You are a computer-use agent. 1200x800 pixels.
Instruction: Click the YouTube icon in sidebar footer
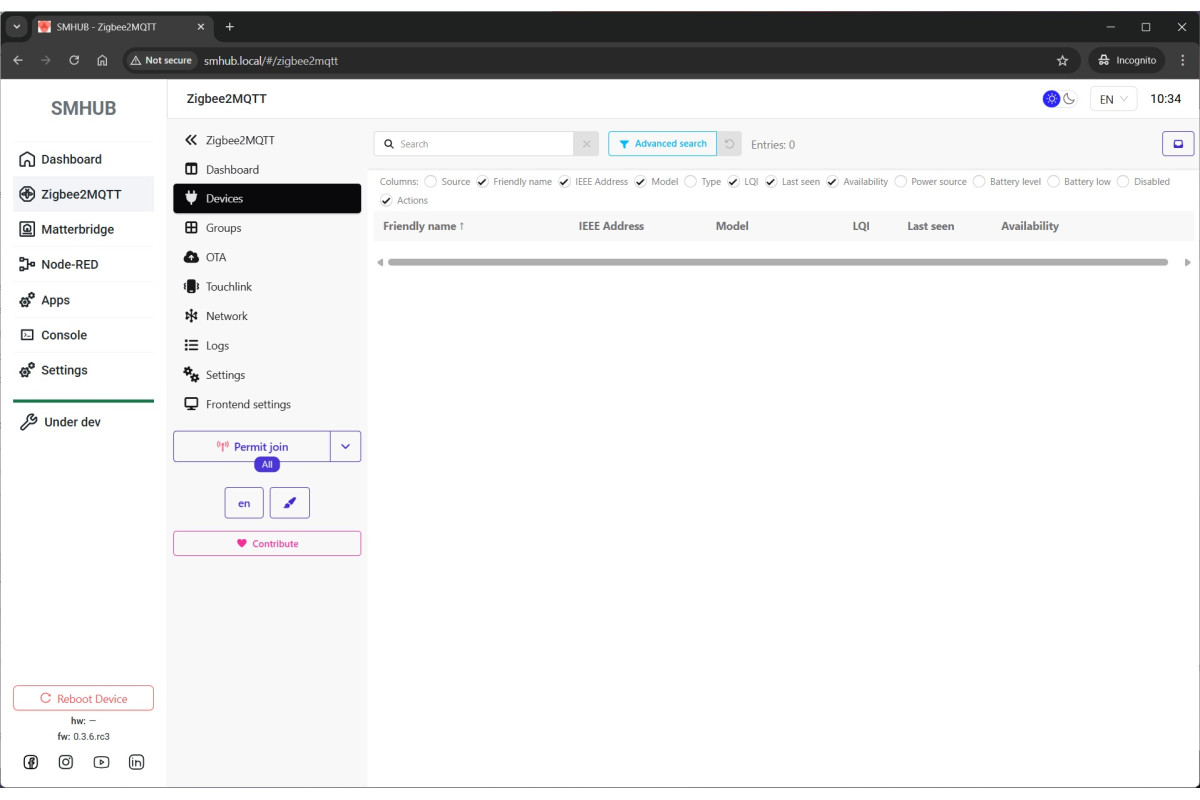(101, 762)
